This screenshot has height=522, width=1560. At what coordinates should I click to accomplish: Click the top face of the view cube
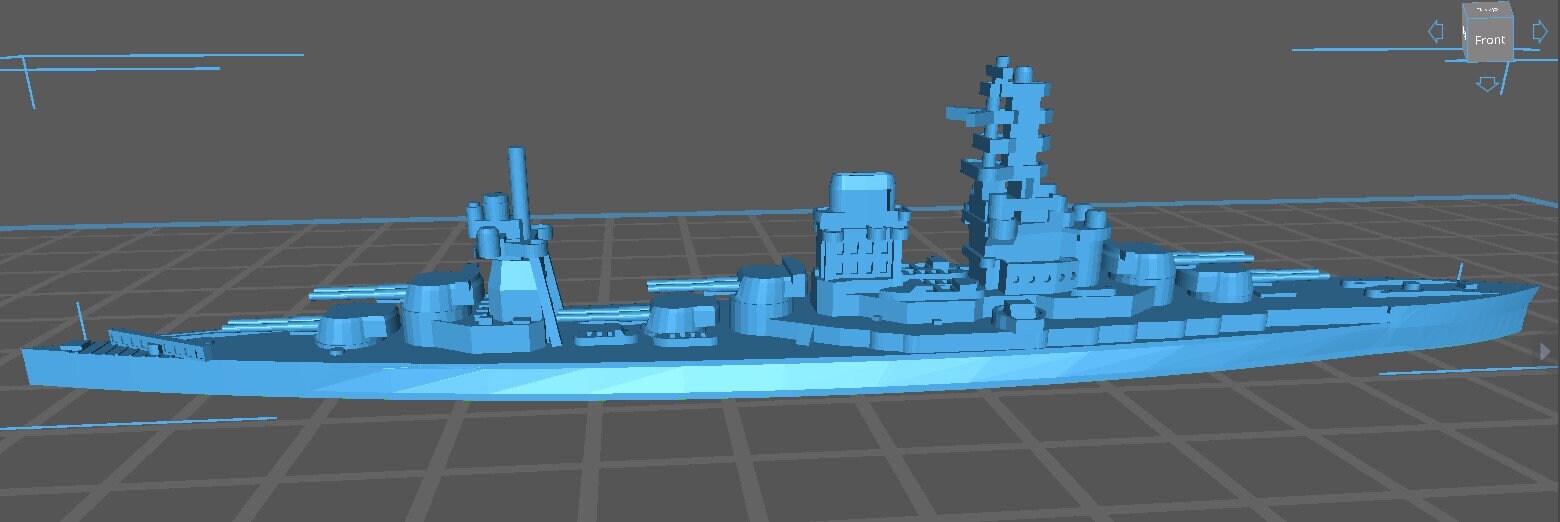pos(1489,10)
